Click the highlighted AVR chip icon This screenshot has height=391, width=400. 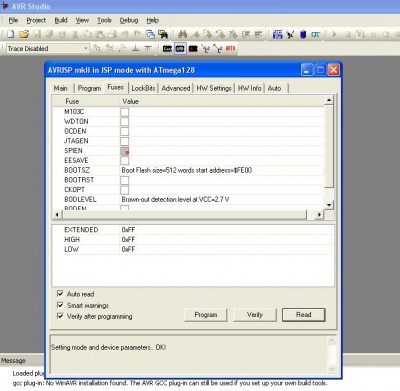click(x=180, y=49)
